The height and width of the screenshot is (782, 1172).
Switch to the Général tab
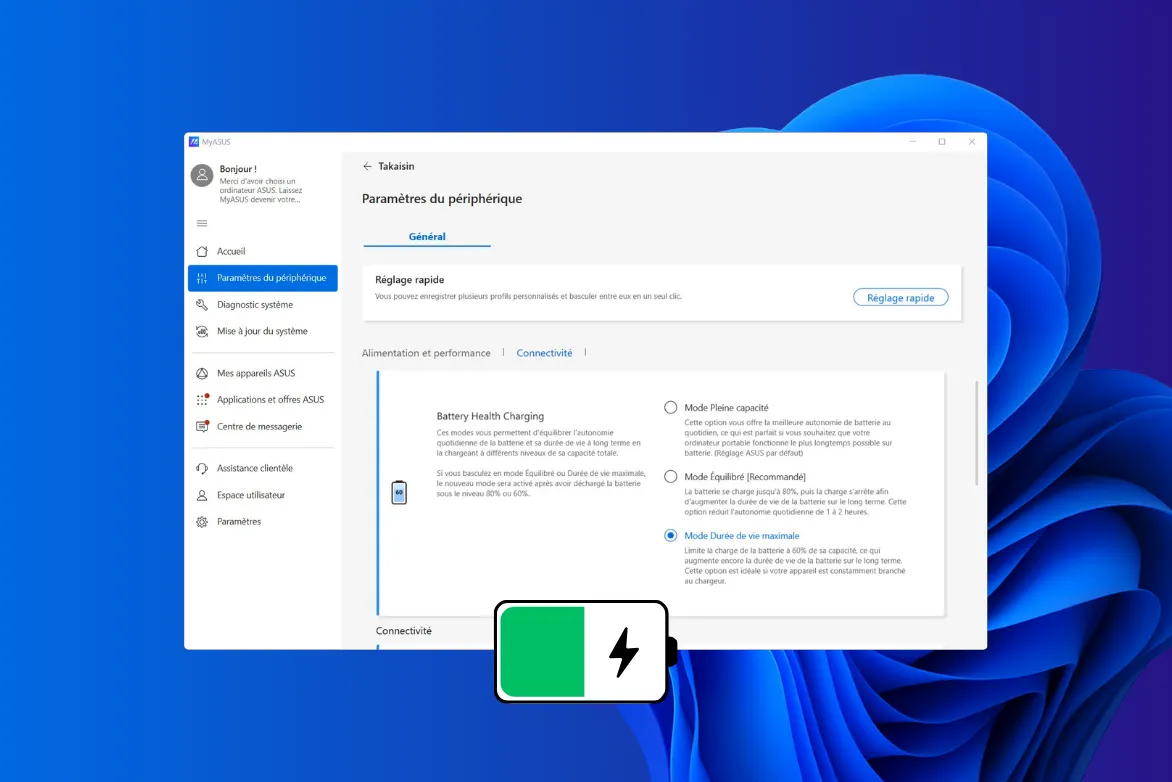(427, 237)
